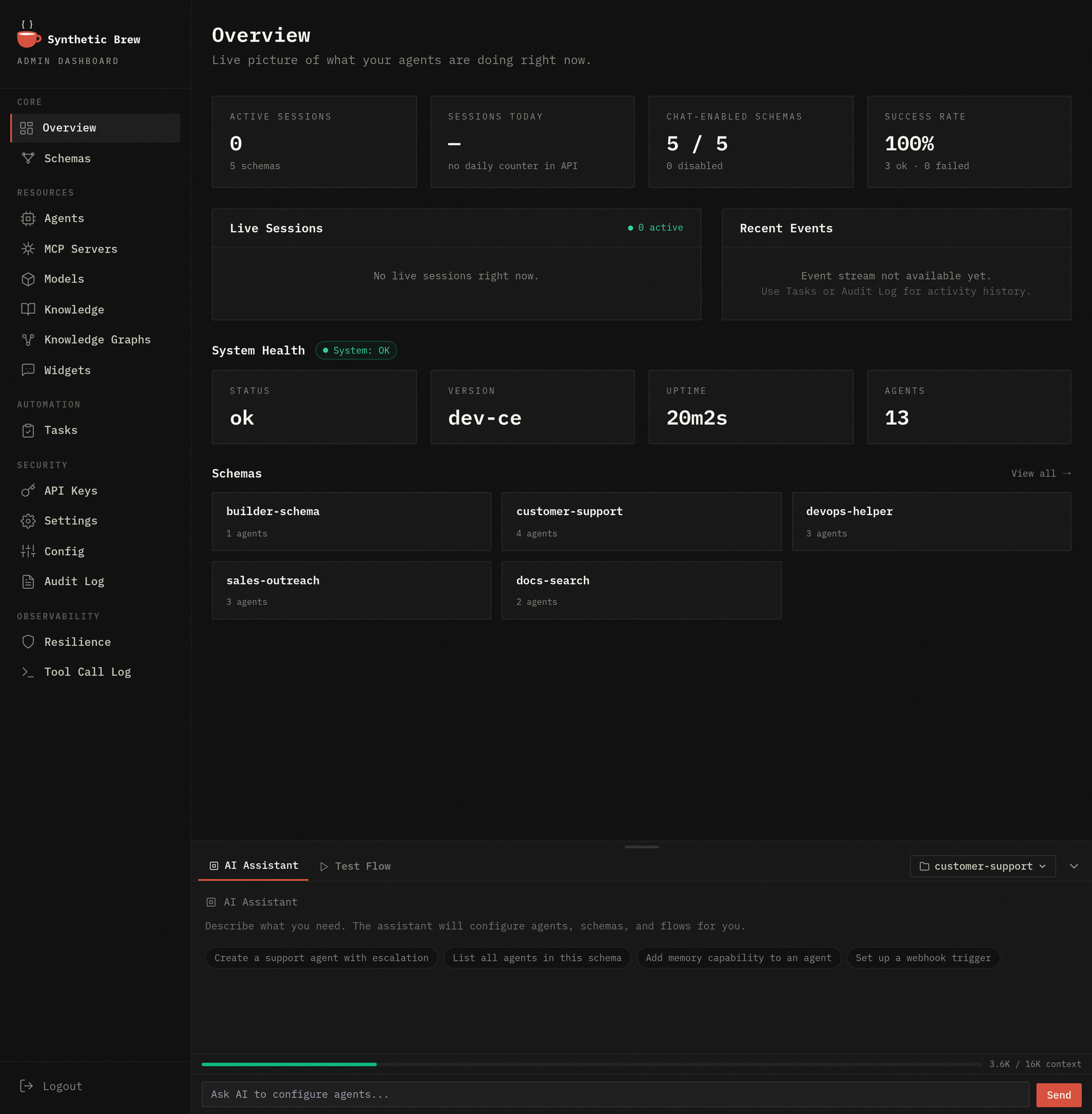Choose 'Add memory capability to an agent' suggestion
The height and width of the screenshot is (1114, 1092).
(x=739, y=958)
